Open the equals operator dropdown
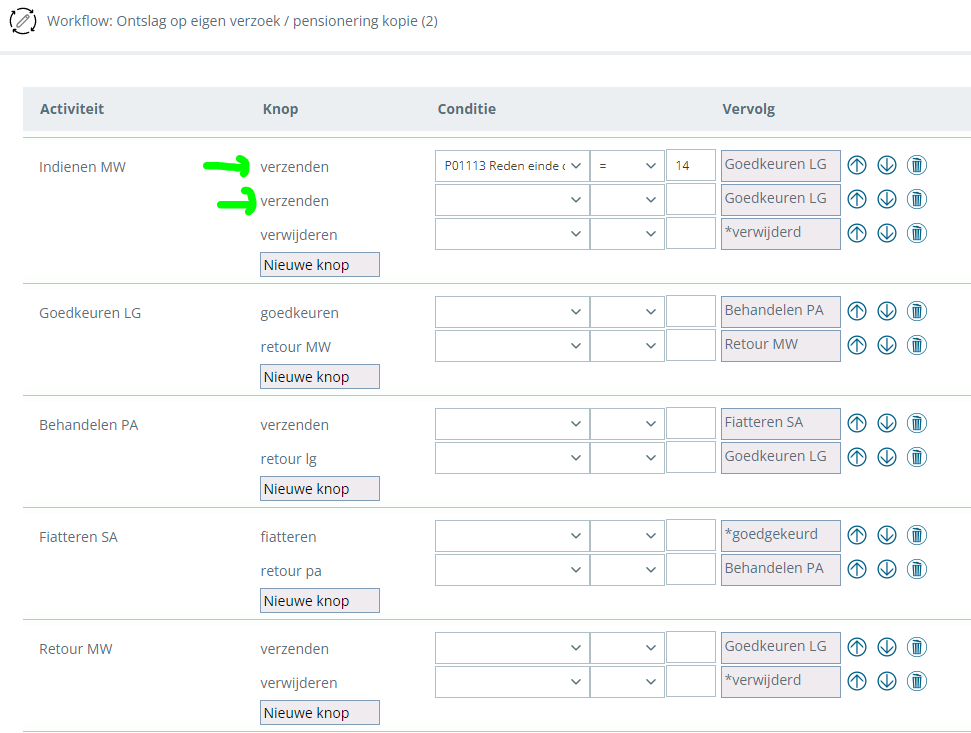The height and width of the screenshot is (733, 971). [627, 166]
